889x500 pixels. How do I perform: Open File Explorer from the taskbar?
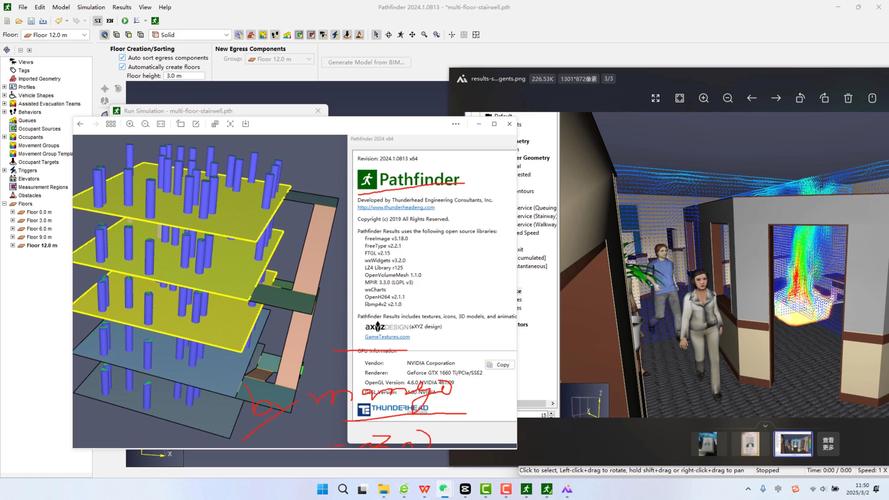383,489
